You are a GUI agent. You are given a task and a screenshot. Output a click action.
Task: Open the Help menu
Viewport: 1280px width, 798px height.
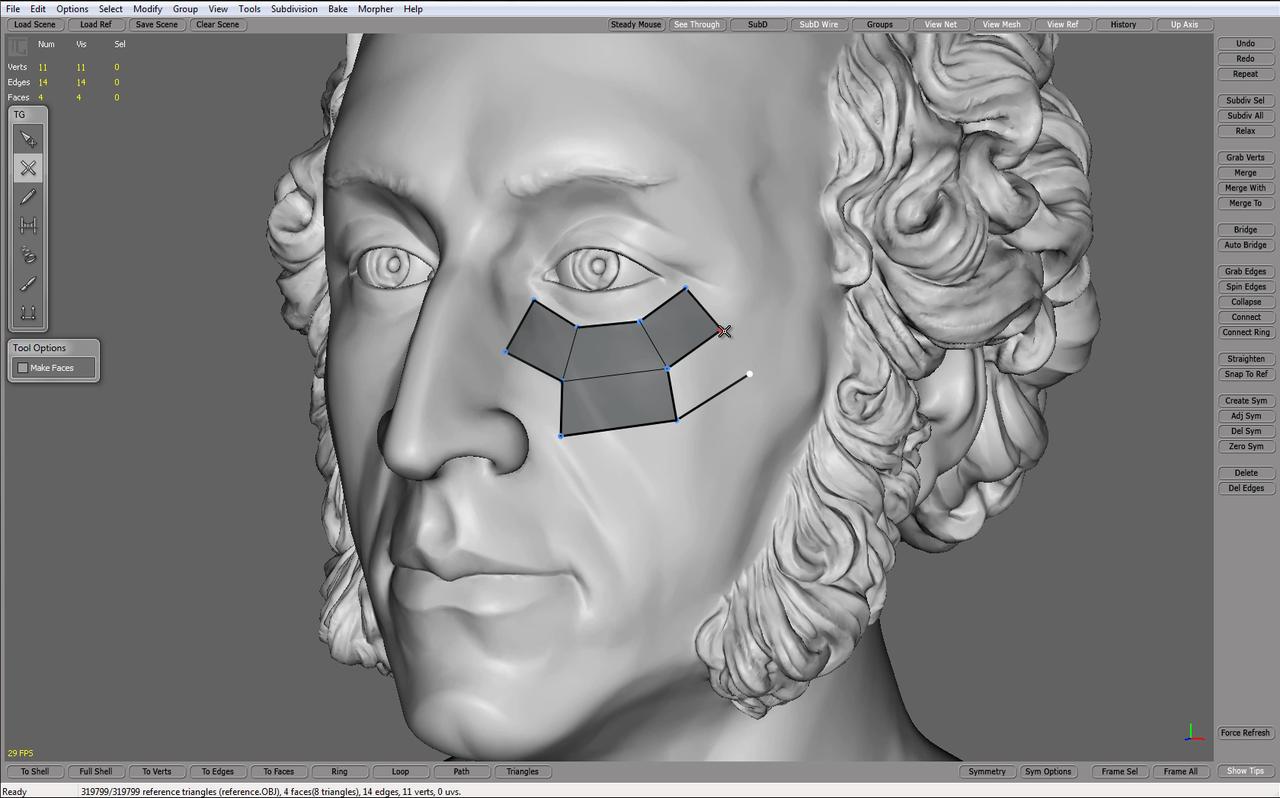[x=413, y=9]
